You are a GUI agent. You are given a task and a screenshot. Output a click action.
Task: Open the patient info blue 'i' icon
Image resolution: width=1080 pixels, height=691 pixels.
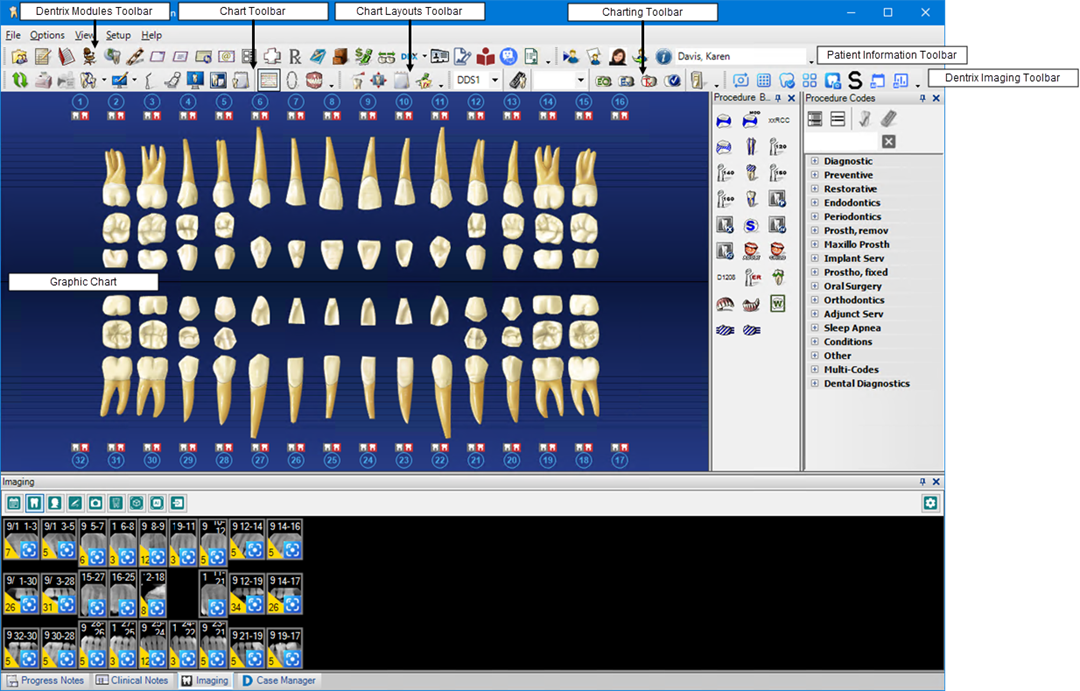(663, 57)
